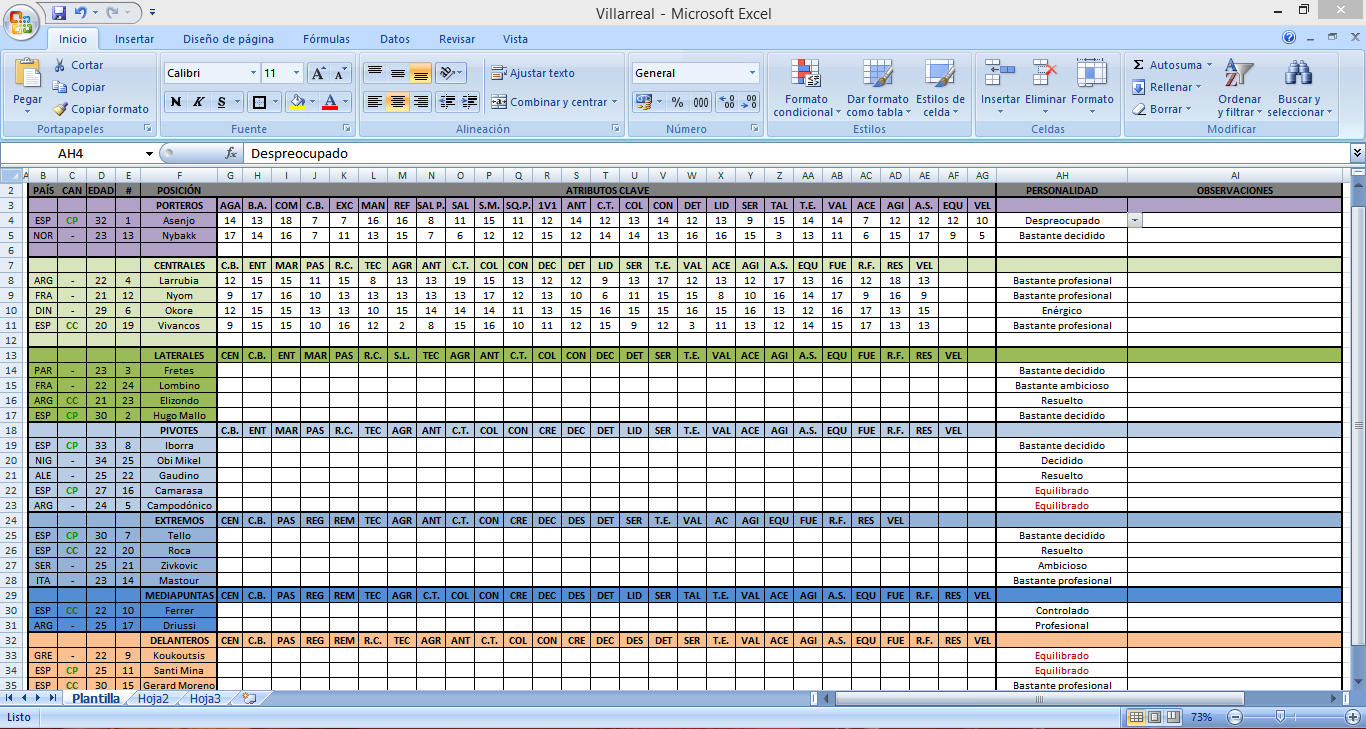The width and height of the screenshot is (1366, 729).
Task: Decrease decimal places
Action: [x=748, y=101]
